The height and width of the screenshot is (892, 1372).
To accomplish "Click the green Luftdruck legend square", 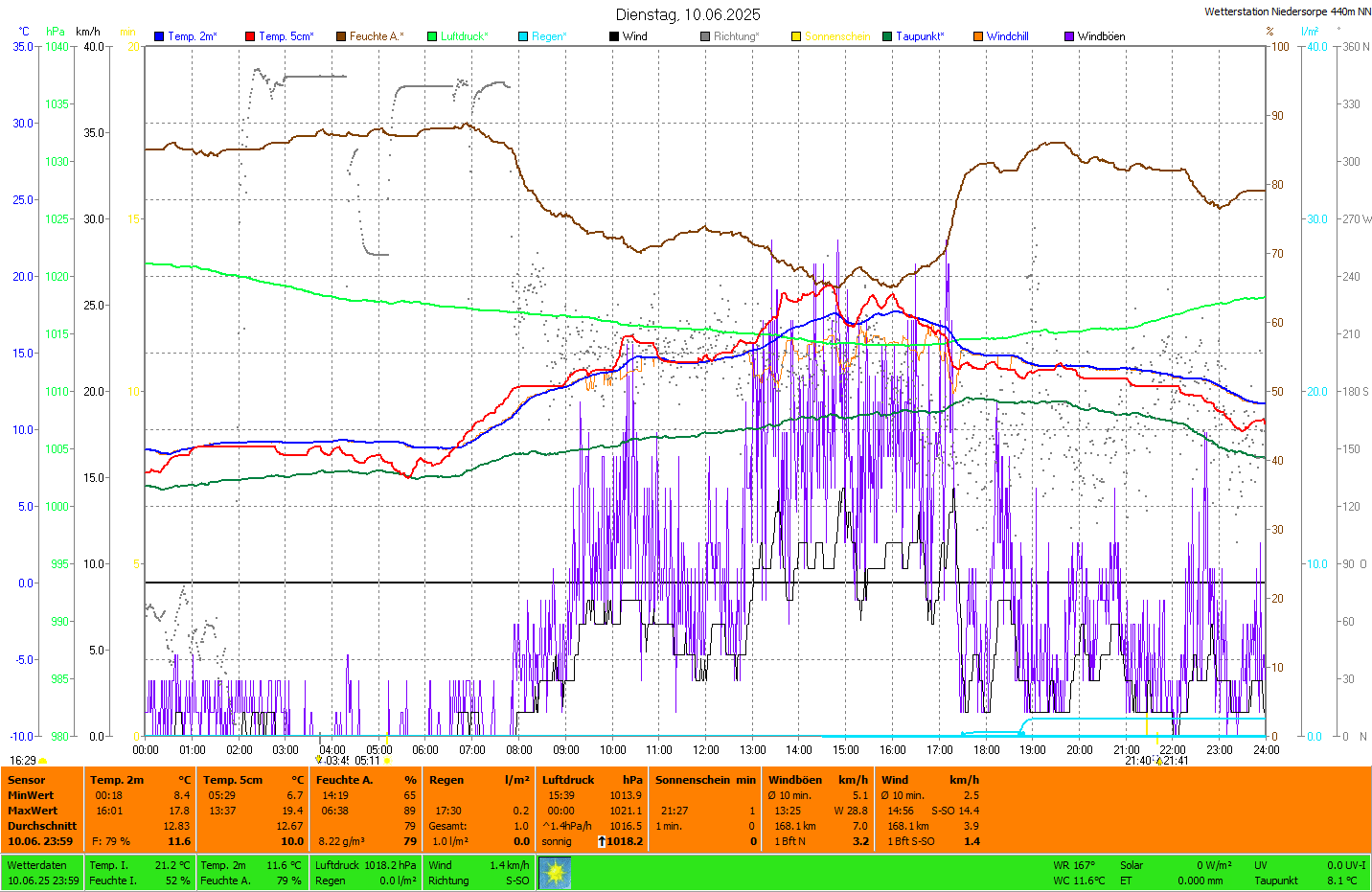I will click(432, 36).
